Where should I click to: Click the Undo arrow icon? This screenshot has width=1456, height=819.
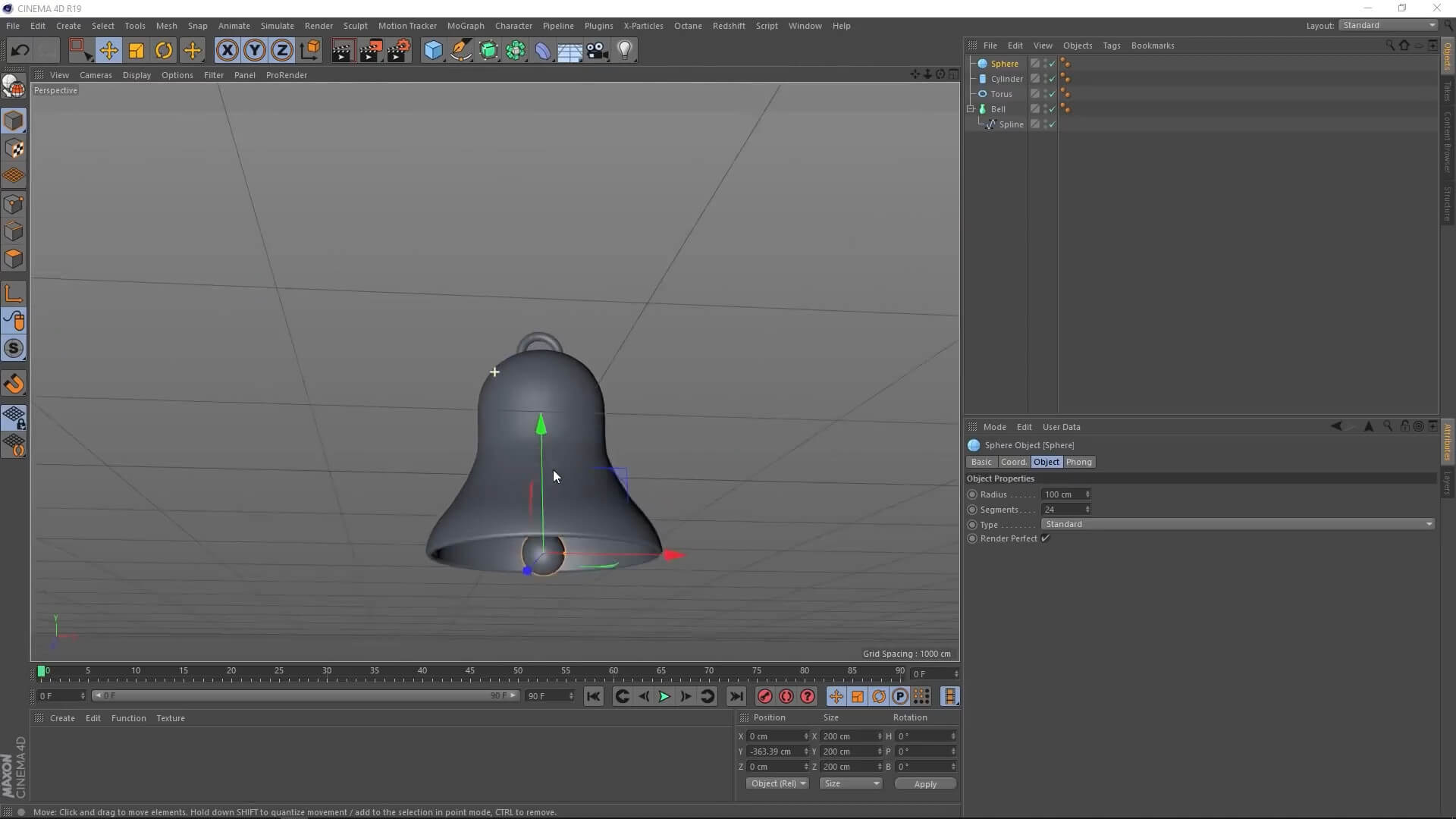(x=20, y=51)
